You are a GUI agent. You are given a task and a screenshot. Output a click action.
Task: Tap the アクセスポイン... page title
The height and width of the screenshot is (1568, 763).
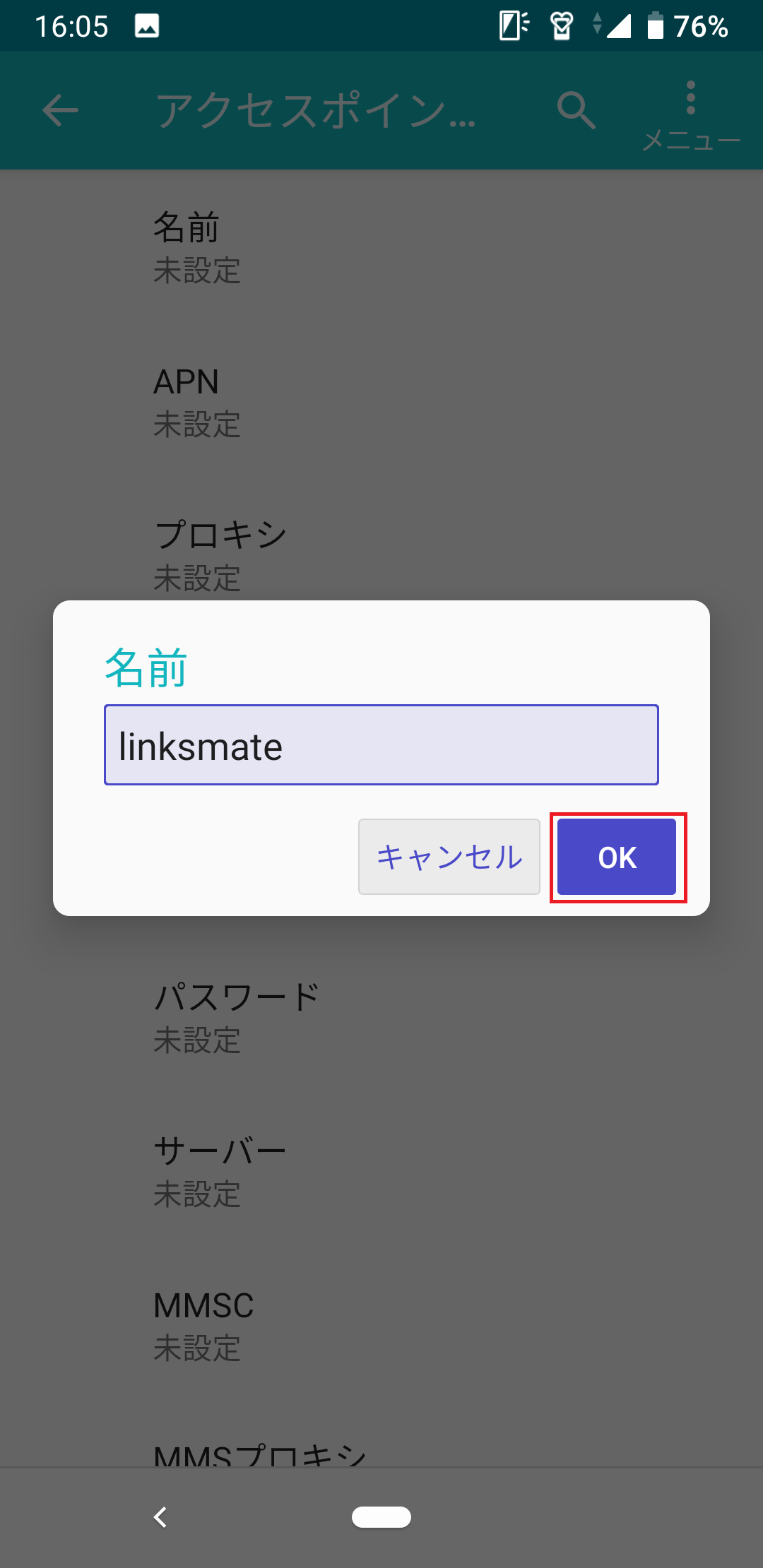click(x=317, y=111)
